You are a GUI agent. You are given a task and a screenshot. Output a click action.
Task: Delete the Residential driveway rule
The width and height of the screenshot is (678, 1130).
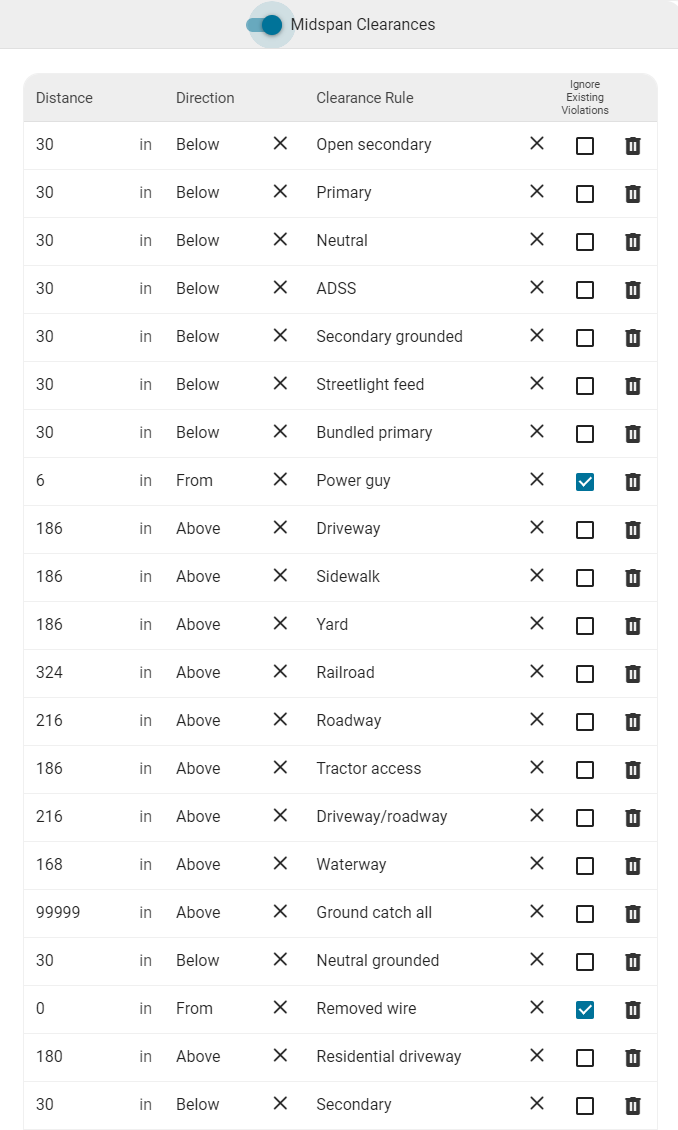click(633, 1057)
